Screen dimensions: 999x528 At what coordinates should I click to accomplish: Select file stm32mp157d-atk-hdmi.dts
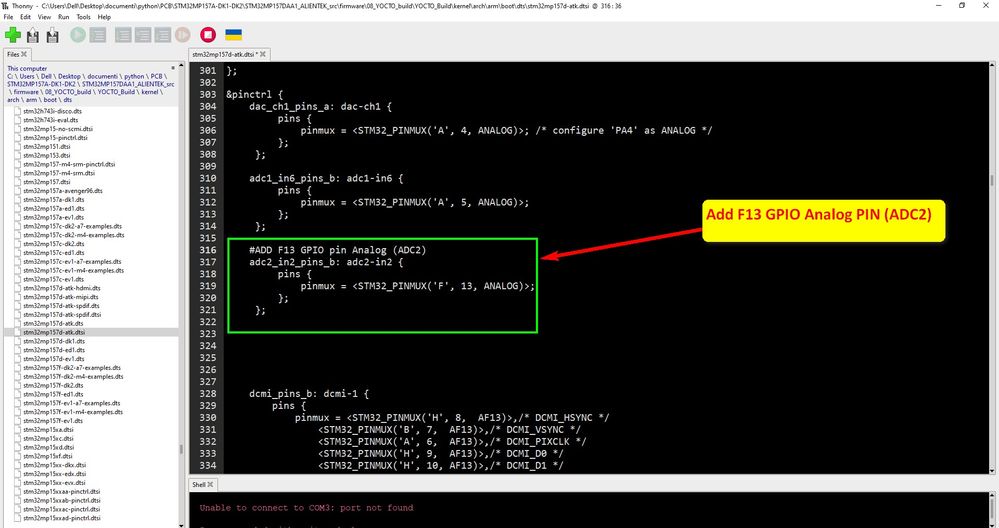61,288
